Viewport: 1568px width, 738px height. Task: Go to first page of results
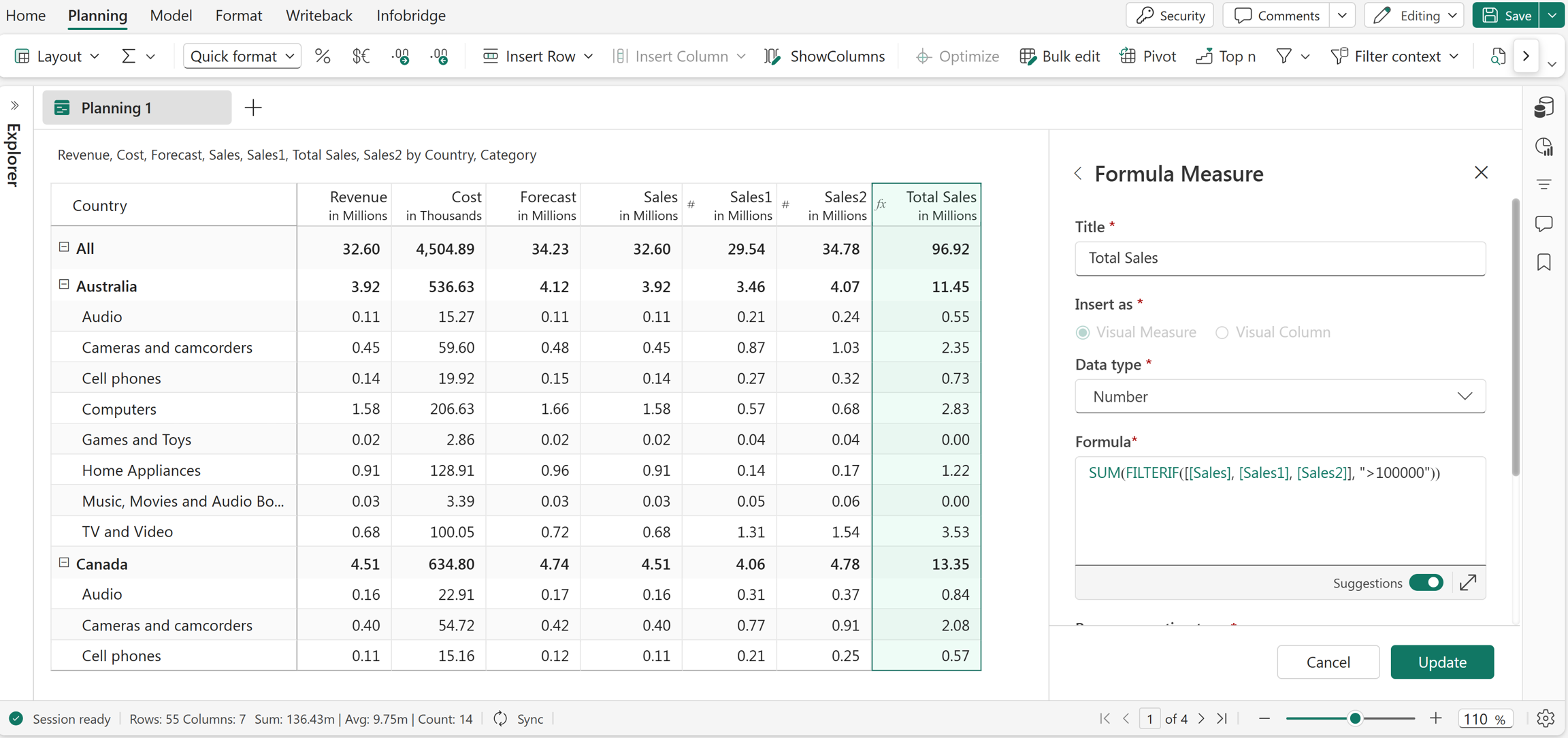[1105, 719]
